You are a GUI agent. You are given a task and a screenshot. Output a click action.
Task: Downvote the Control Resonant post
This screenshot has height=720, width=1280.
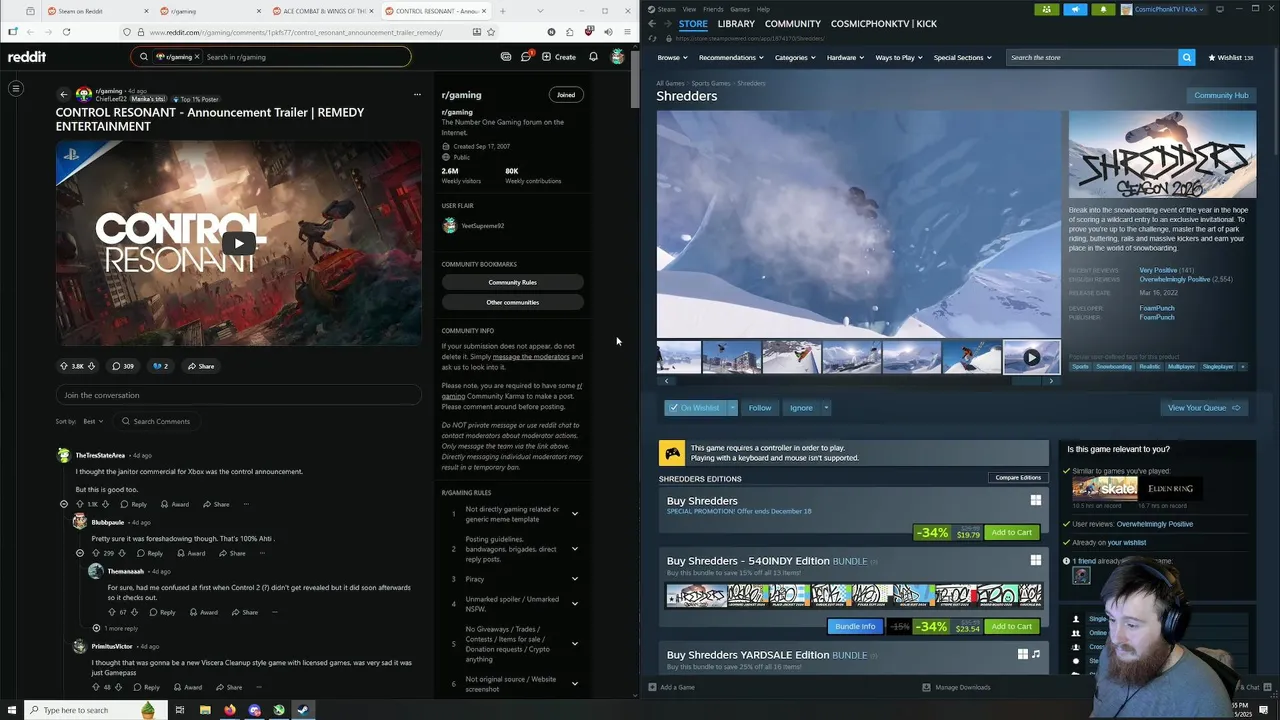pos(91,366)
